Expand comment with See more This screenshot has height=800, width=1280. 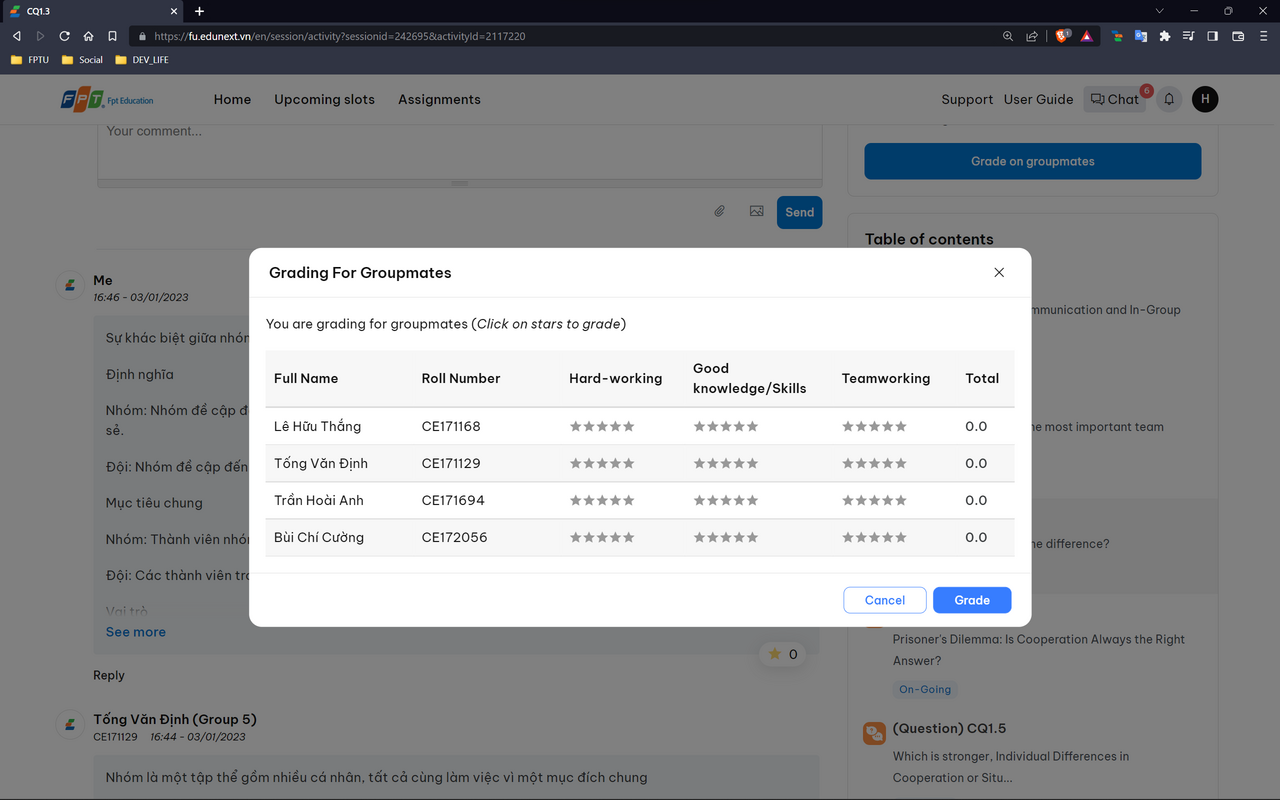(136, 632)
